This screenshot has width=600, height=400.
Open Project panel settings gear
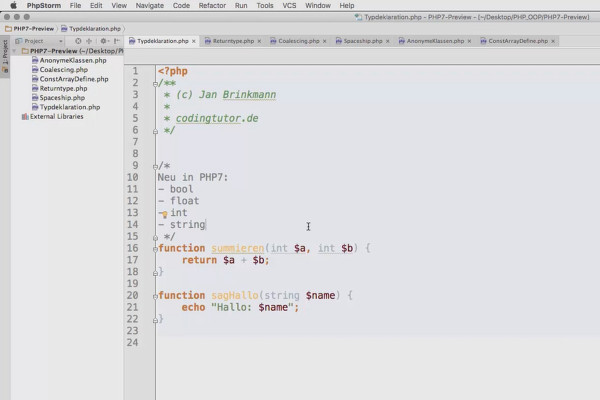104,41
